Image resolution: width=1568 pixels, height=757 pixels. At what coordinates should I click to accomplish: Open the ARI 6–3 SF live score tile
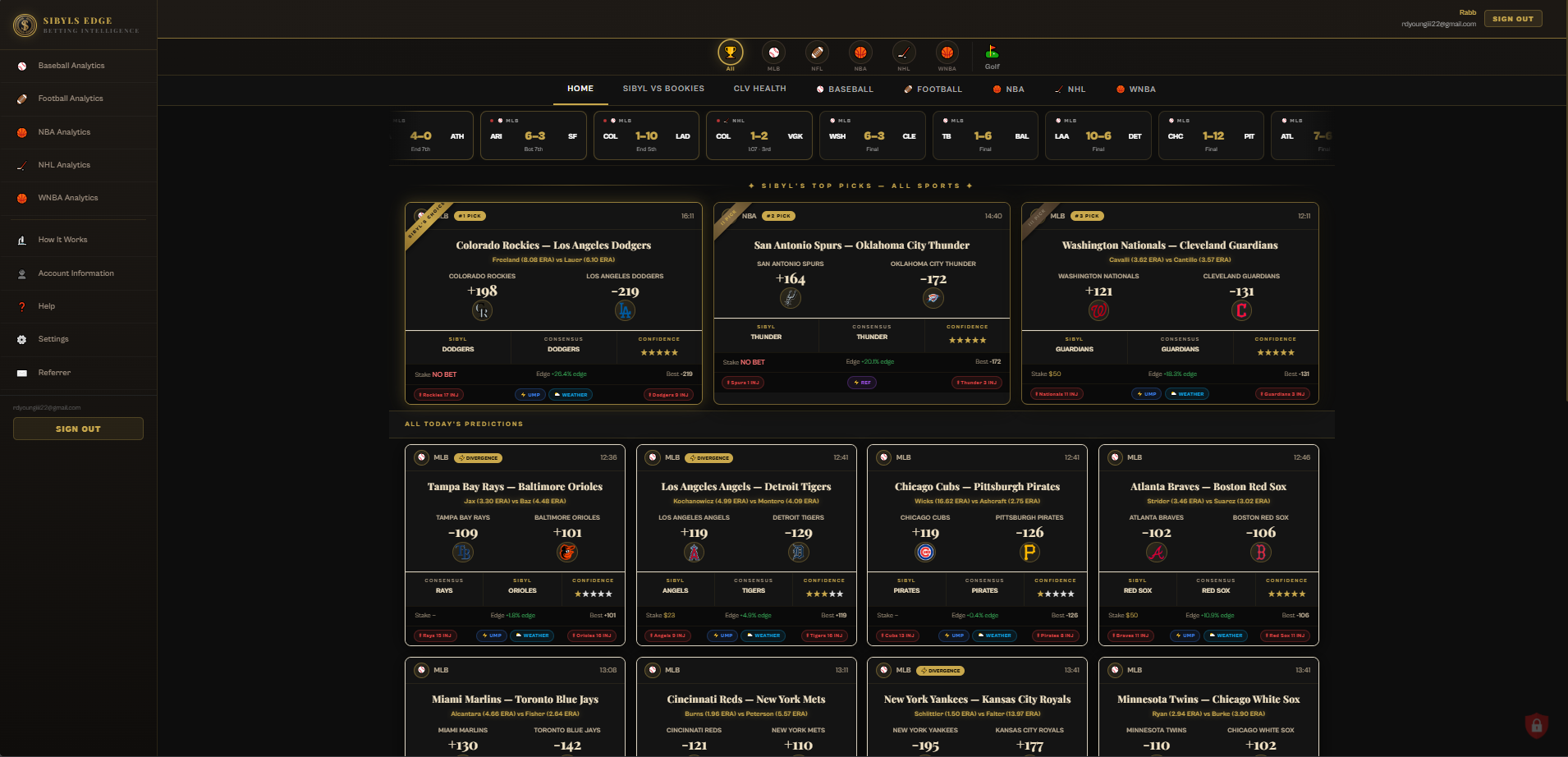click(534, 135)
